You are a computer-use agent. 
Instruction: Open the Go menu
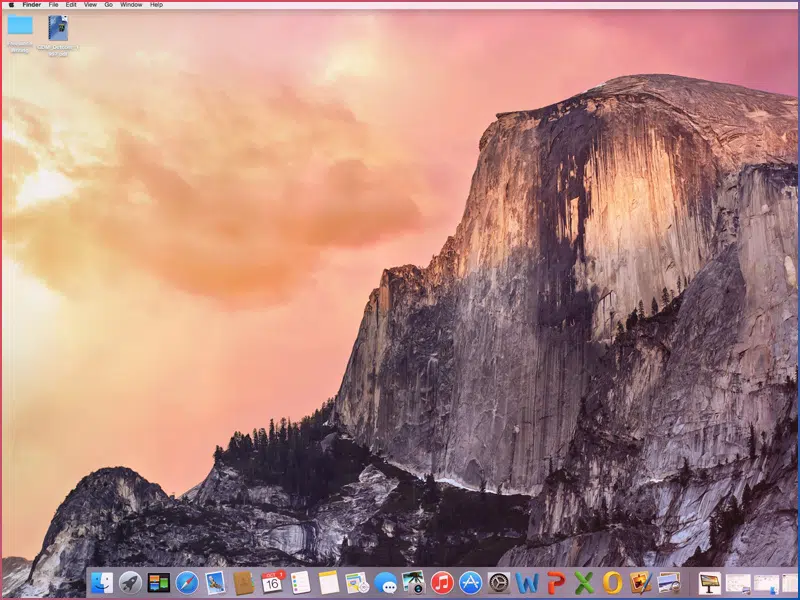[109, 5]
